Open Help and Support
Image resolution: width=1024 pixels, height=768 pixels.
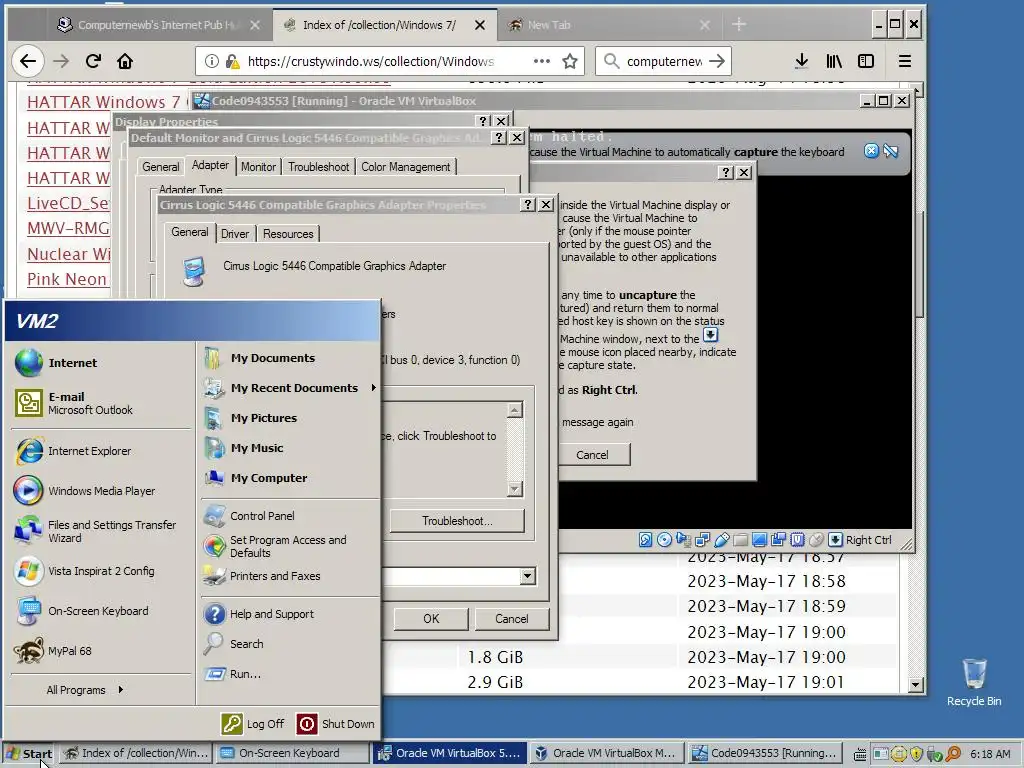click(289, 614)
